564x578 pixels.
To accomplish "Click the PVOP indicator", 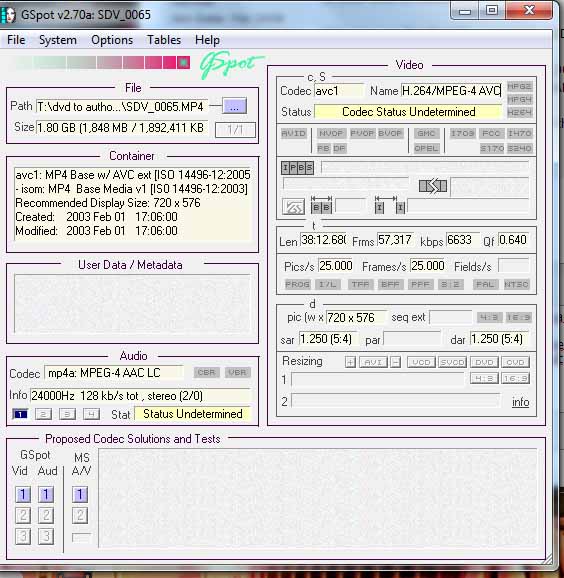I will pos(362,133).
